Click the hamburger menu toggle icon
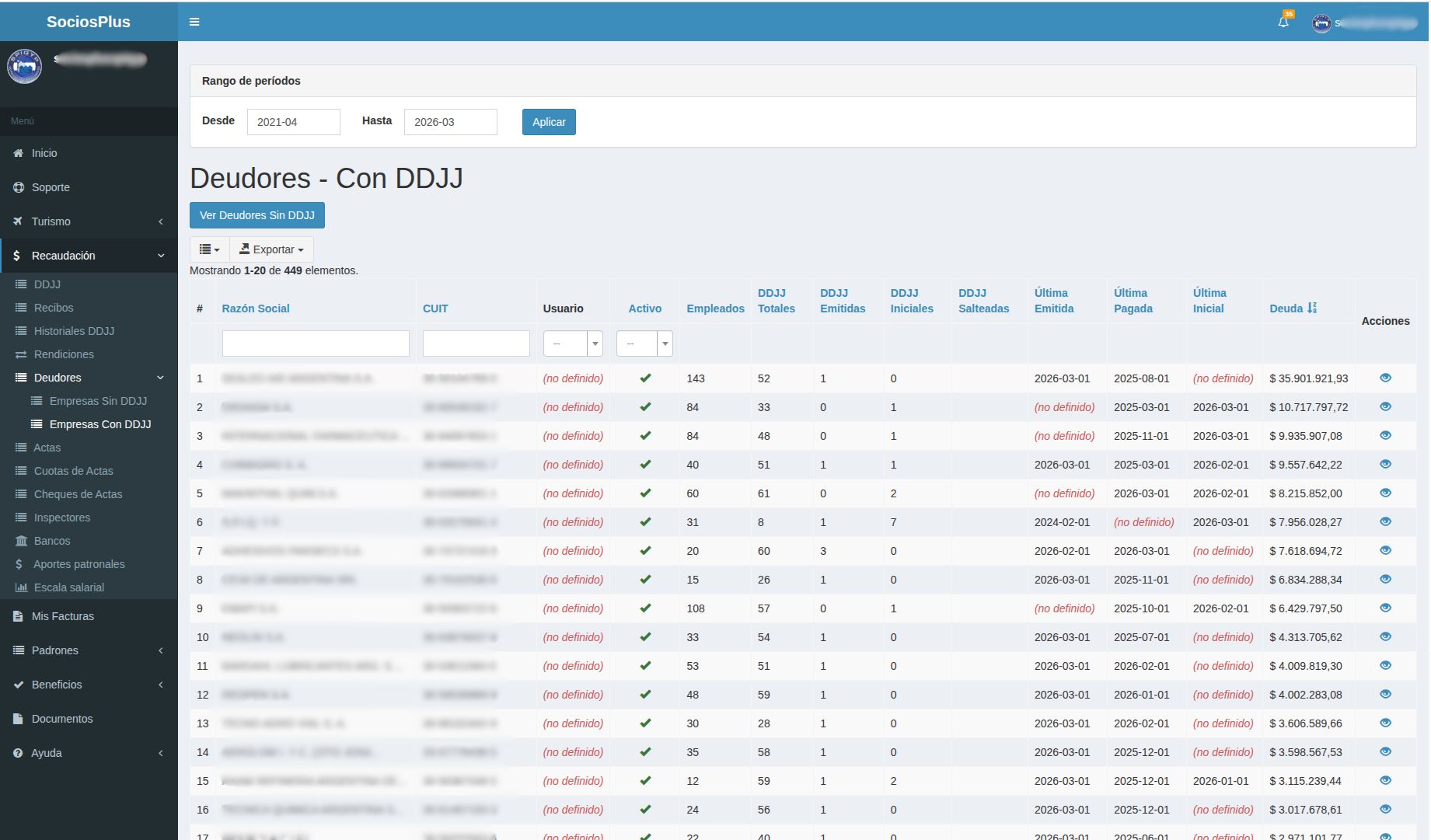 click(x=194, y=22)
